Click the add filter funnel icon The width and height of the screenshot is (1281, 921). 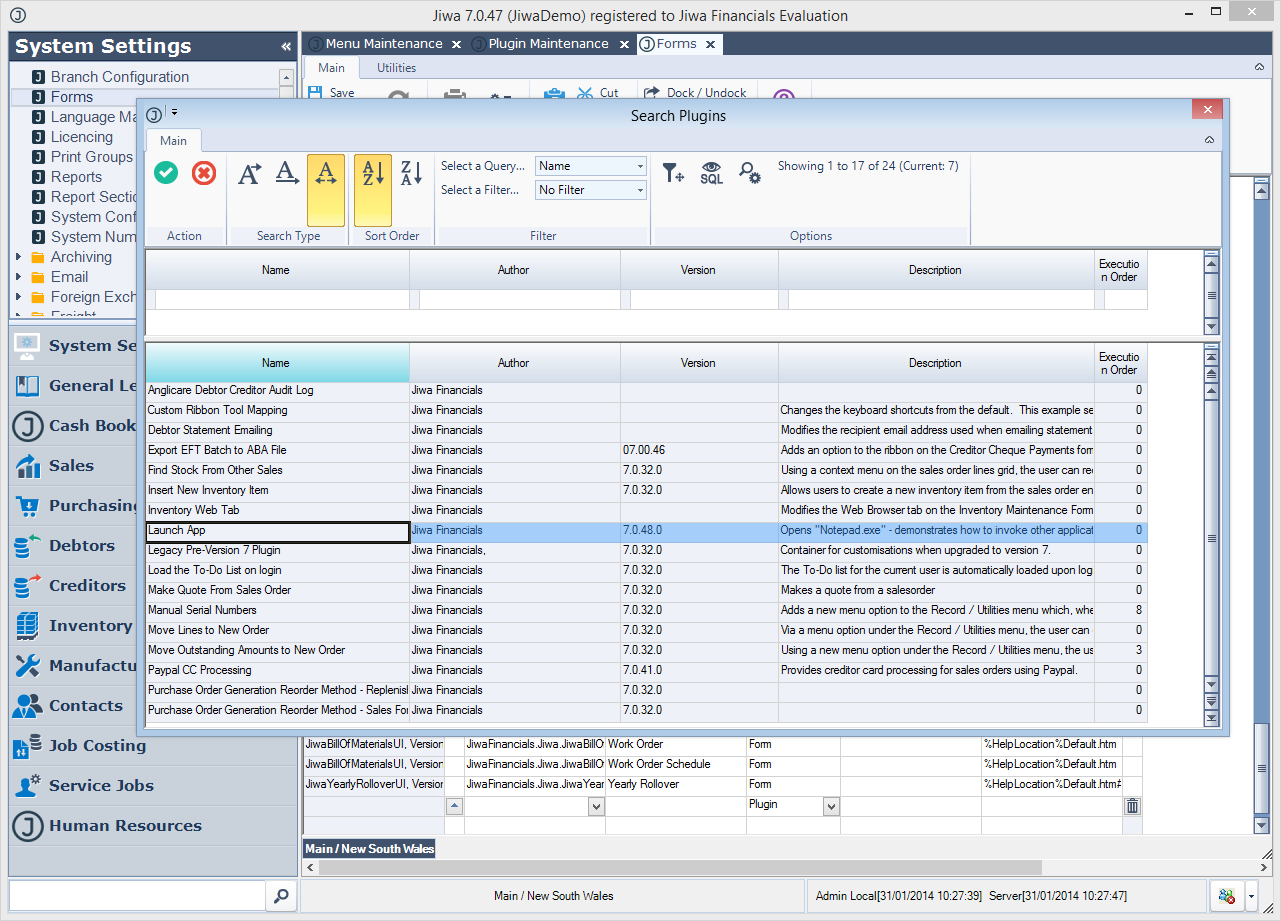[x=673, y=173]
